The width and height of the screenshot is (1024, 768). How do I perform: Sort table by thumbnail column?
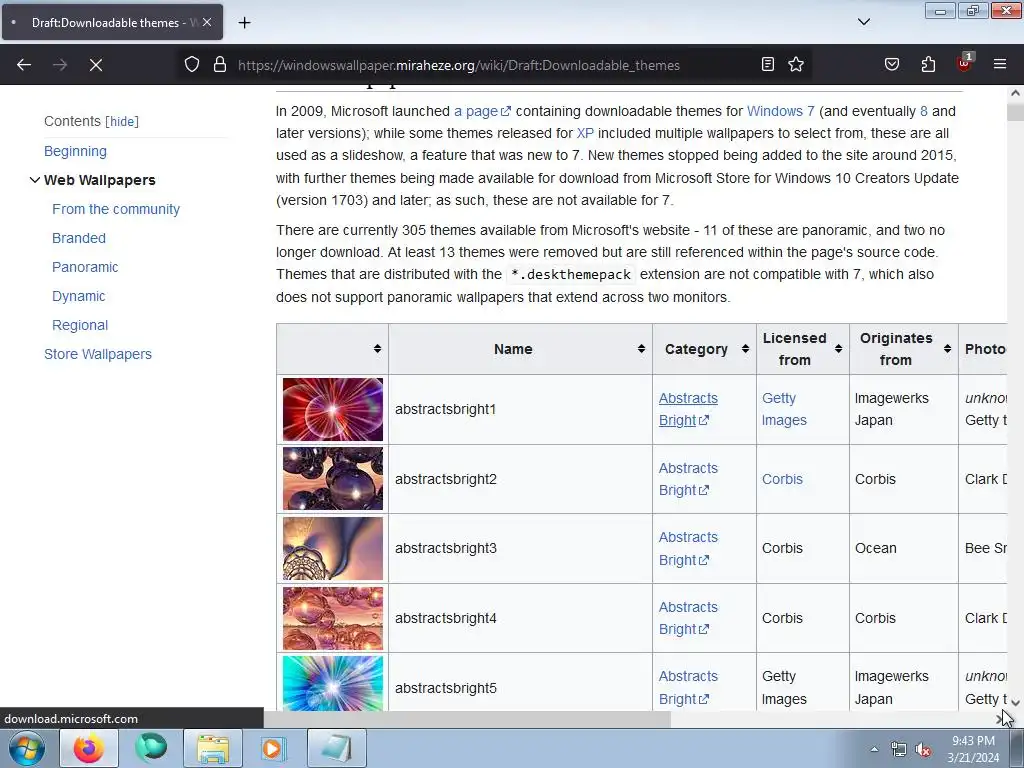click(377, 349)
